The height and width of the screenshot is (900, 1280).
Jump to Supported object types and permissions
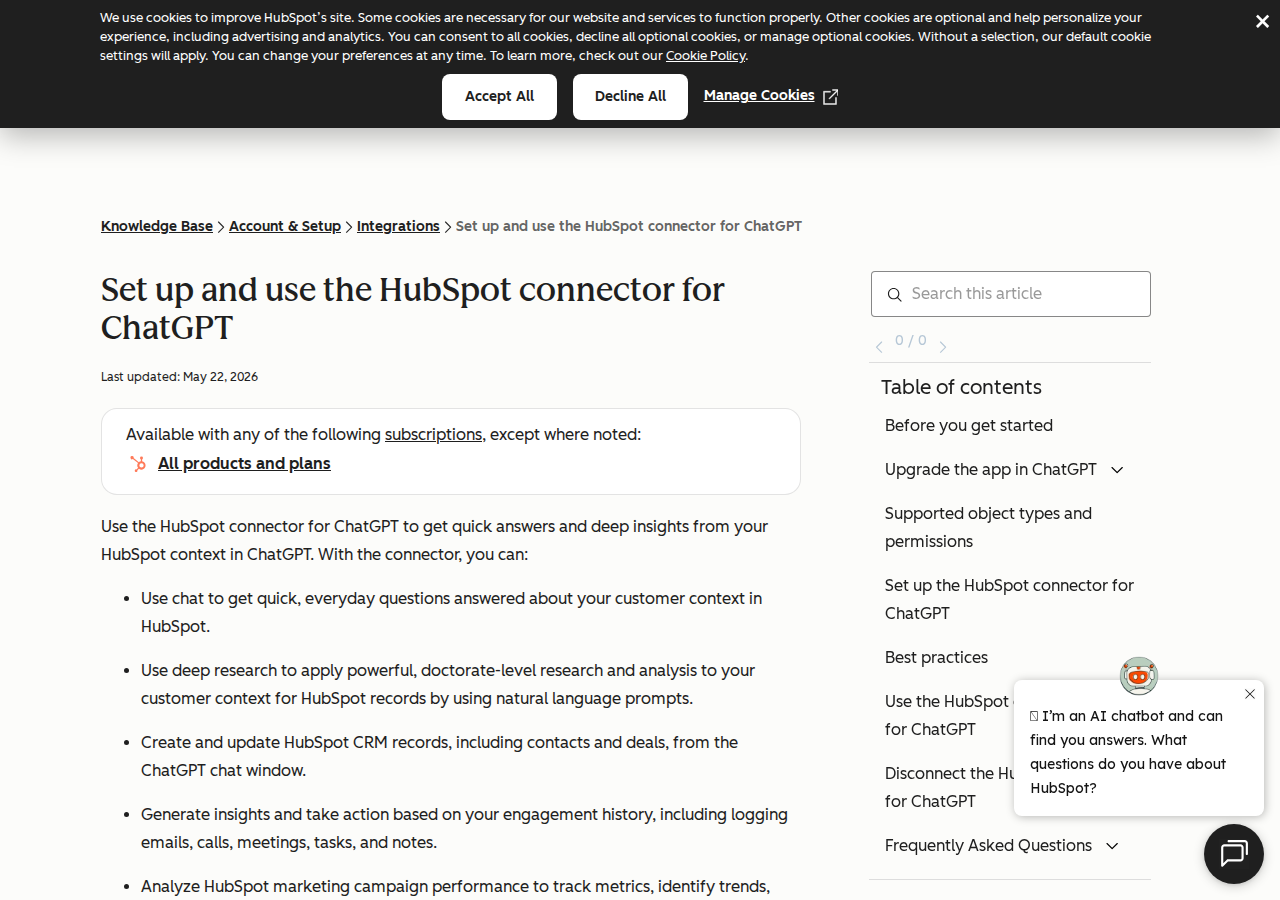tap(988, 527)
